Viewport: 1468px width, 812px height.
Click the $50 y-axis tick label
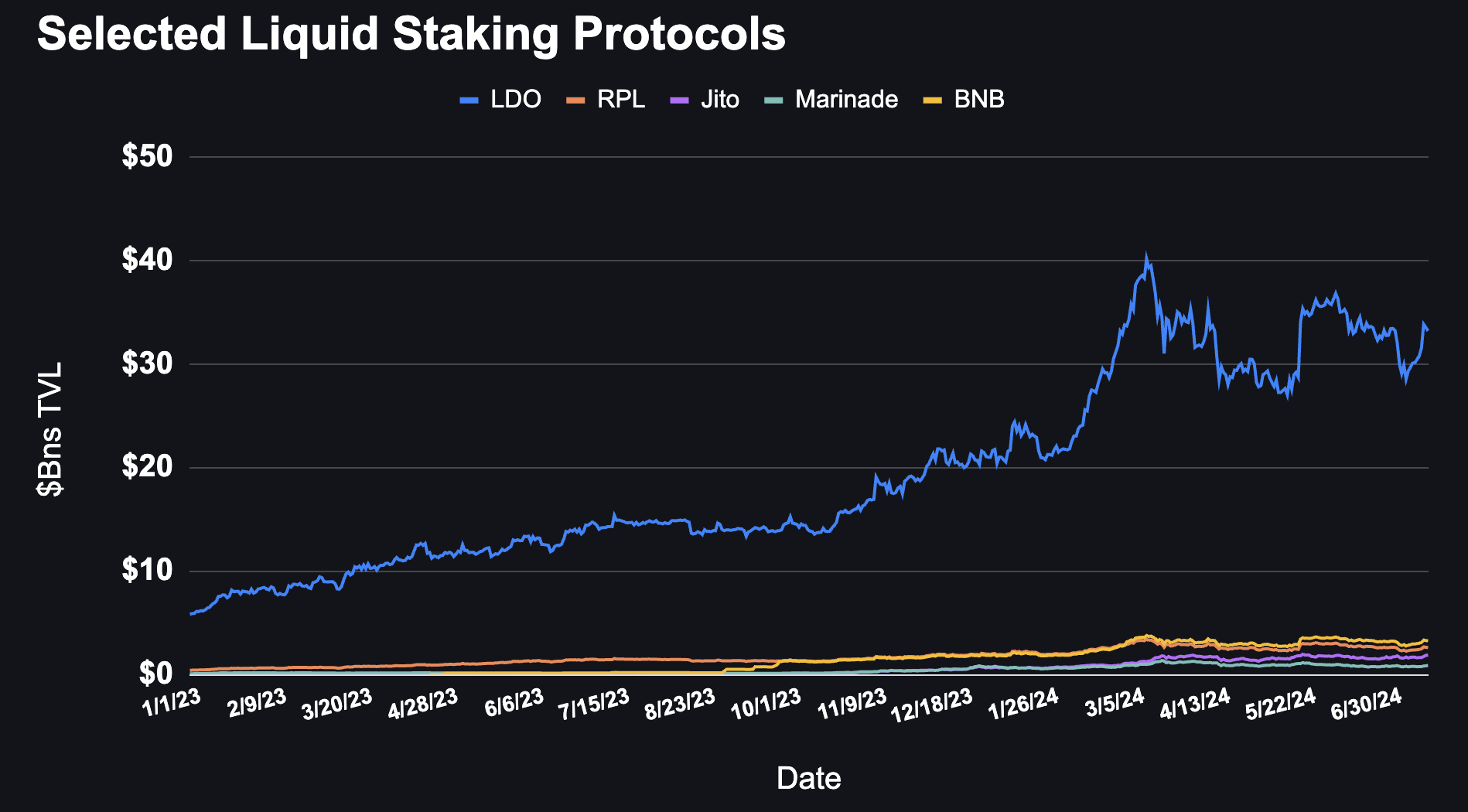tap(147, 157)
